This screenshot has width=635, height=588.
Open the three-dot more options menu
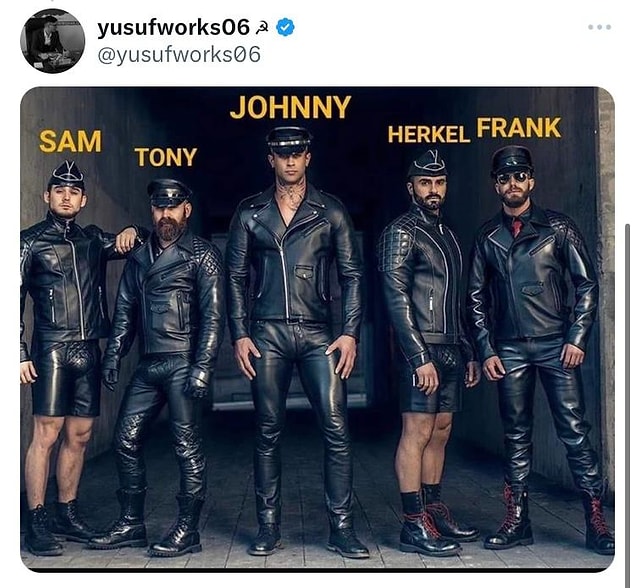[x=599, y=27]
